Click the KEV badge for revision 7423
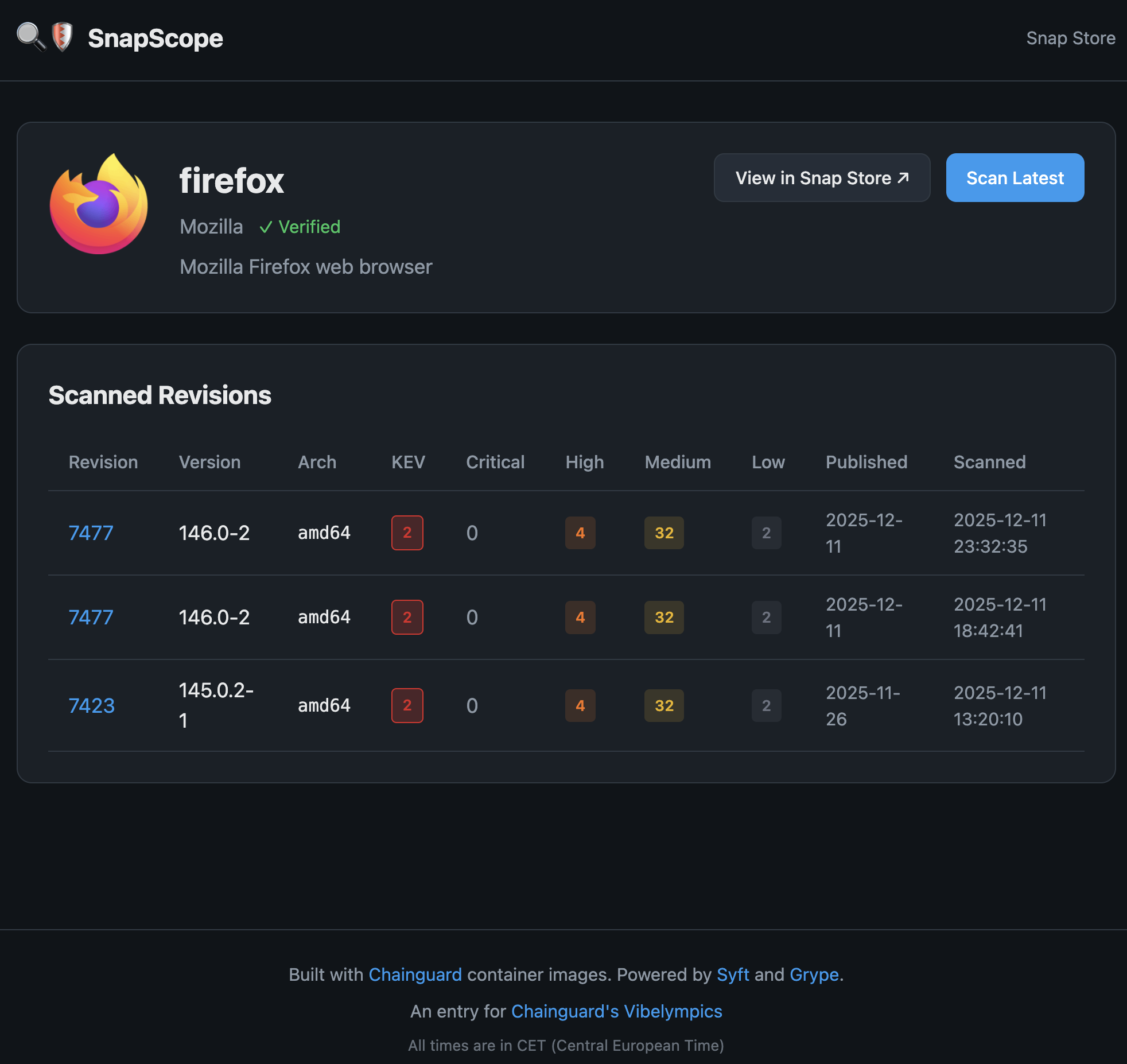This screenshot has width=1127, height=1064. click(x=407, y=706)
